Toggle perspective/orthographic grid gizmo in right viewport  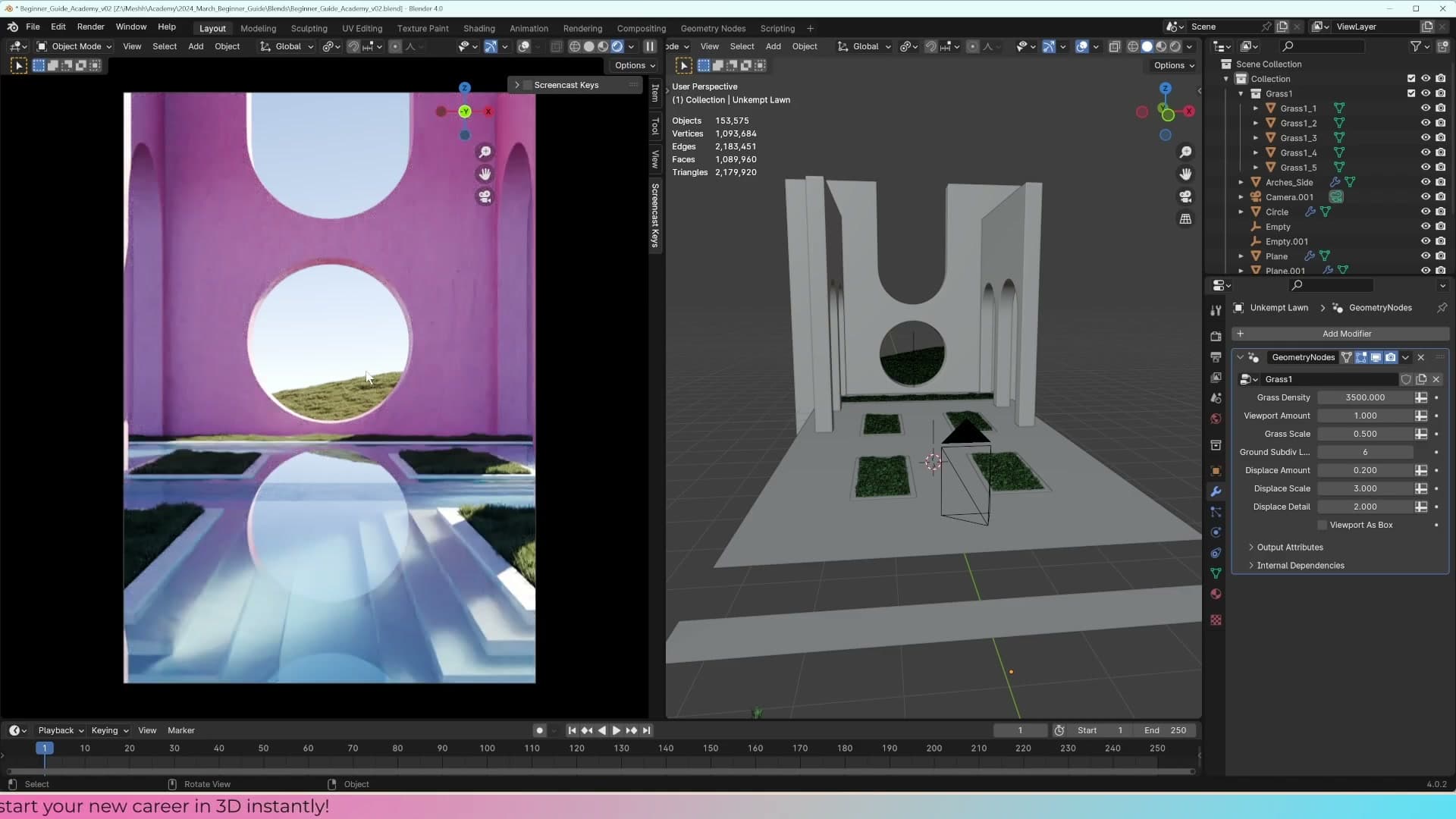[x=1185, y=218]
